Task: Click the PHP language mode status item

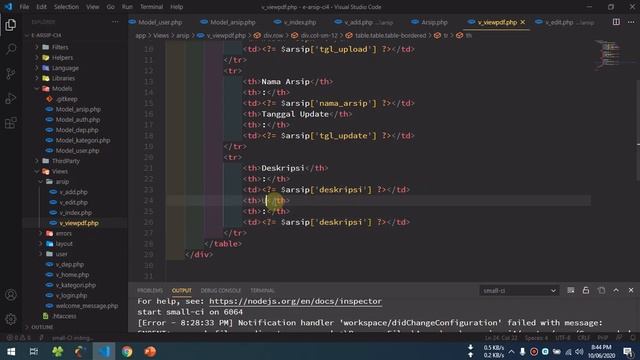Action: click(602, 338)
